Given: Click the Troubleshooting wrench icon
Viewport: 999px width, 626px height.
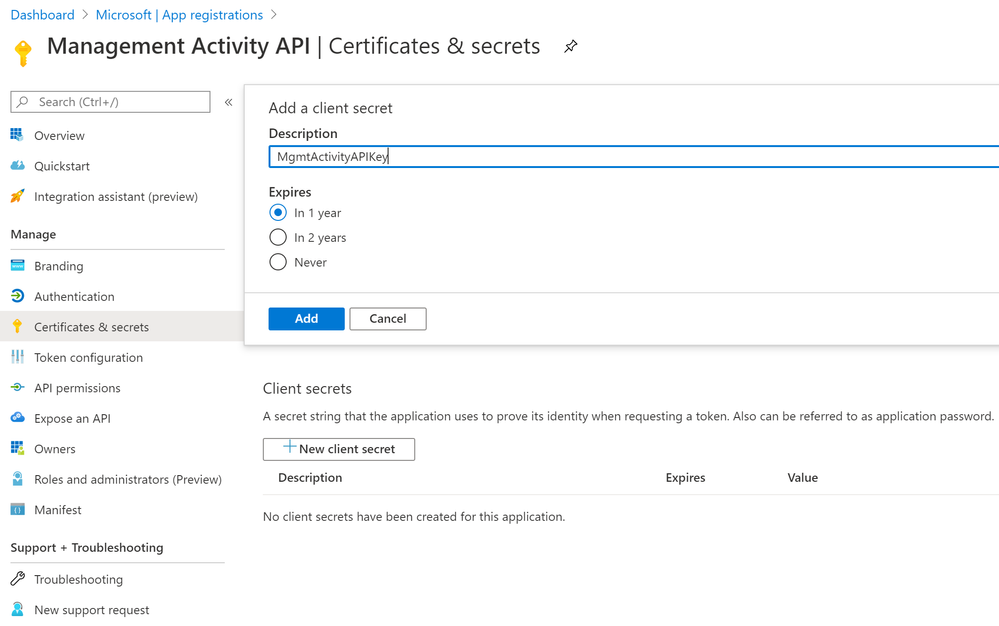Looking at the screenshot, I should (17, 579).
